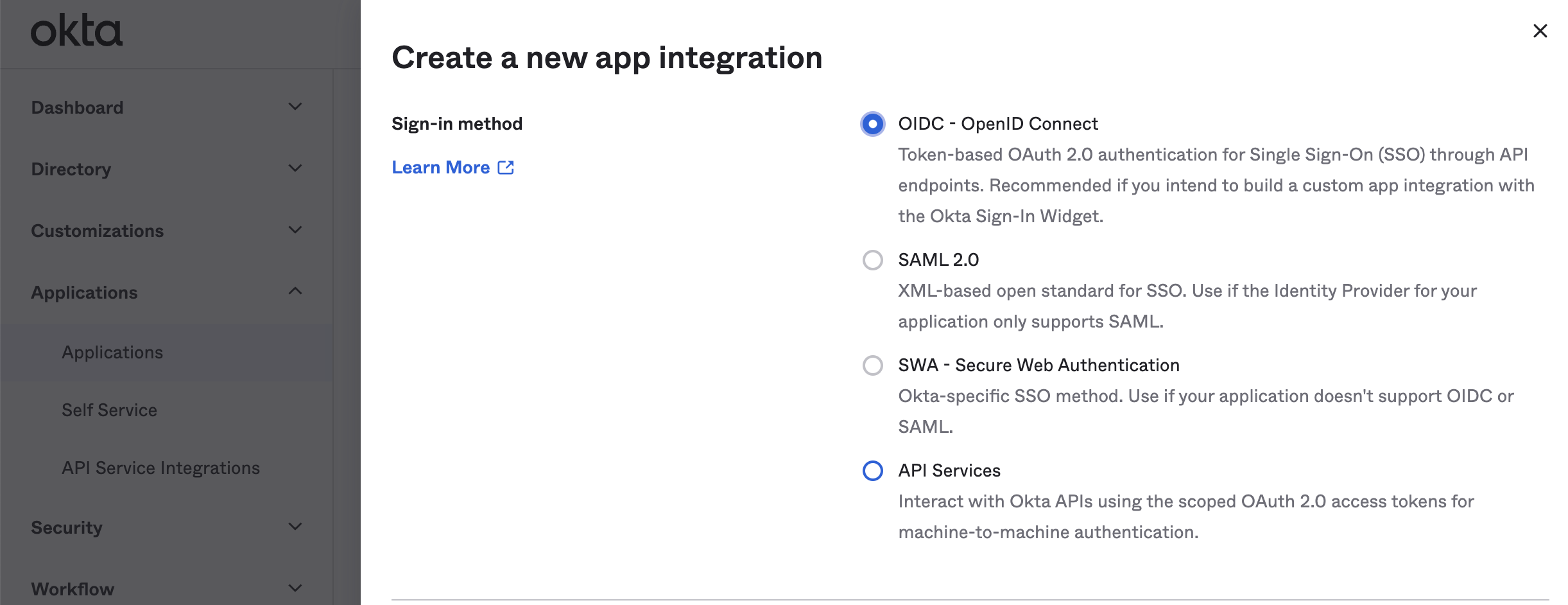Expand the Workflow section chevron
1568x605 pixels.
[x=295, y=588]
